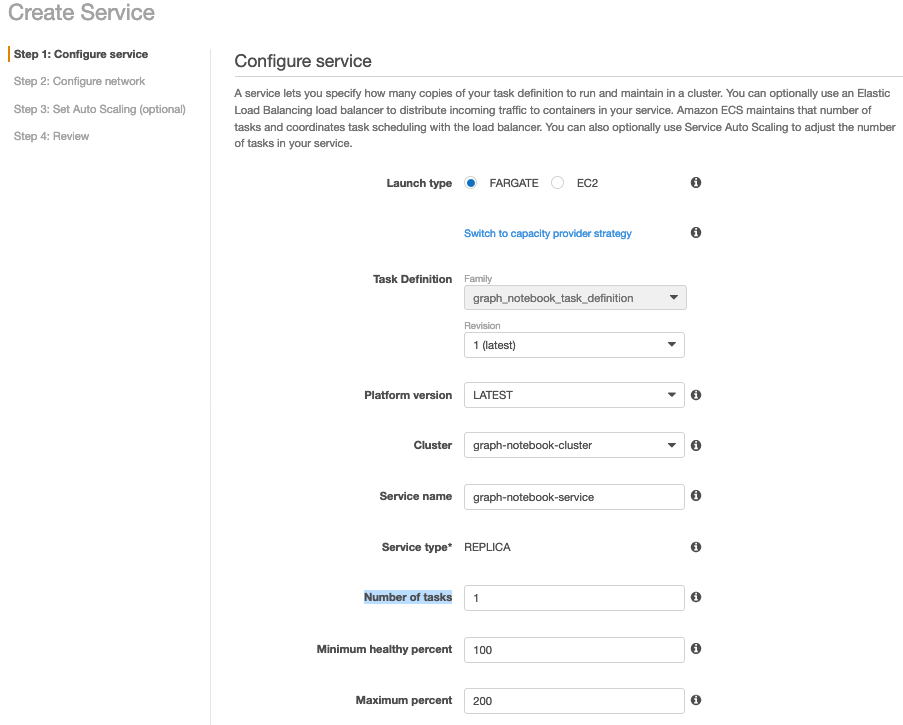Click the Service name input field
Screen dimensions: 903x725
pyautogui.click(x=574, y=496)
